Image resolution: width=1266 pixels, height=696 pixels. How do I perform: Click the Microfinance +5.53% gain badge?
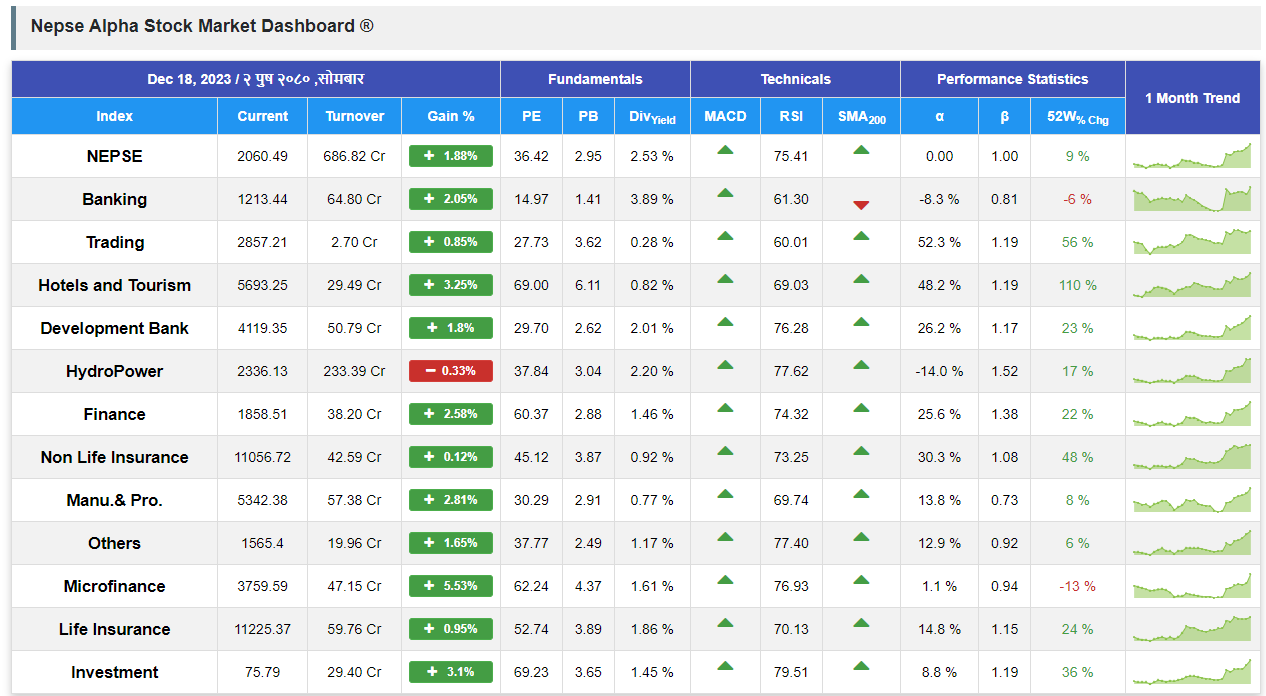451,586
